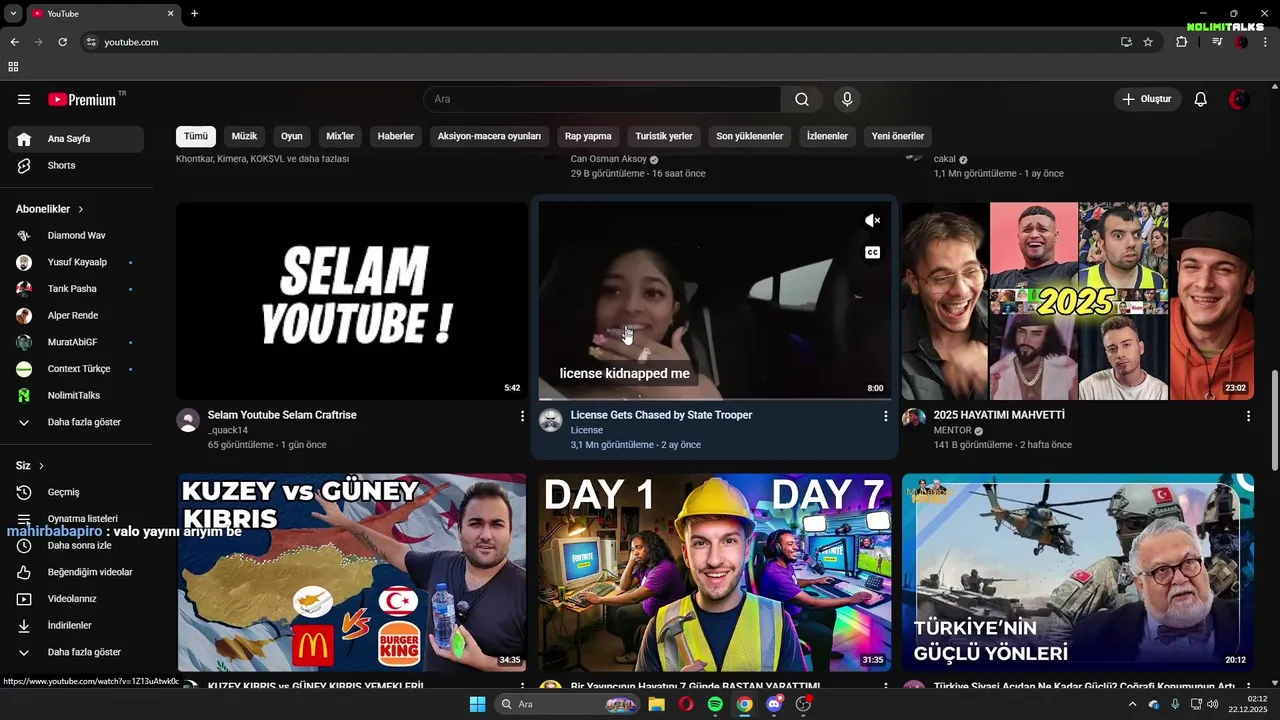Select the Rap yapma filter chip
Image resolution: width=1280 pixels, height=720 pixels.
tap(588, 136)
